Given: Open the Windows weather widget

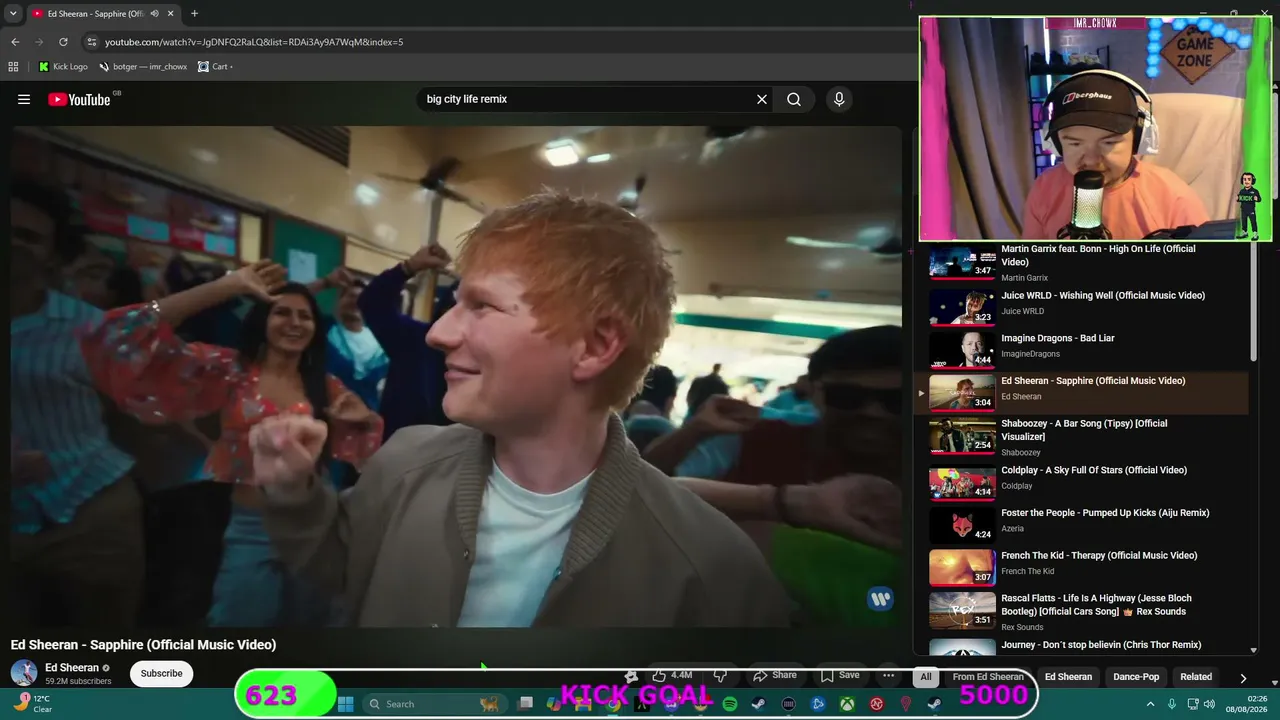Looking at the screenshot, I should coord(34,704).
